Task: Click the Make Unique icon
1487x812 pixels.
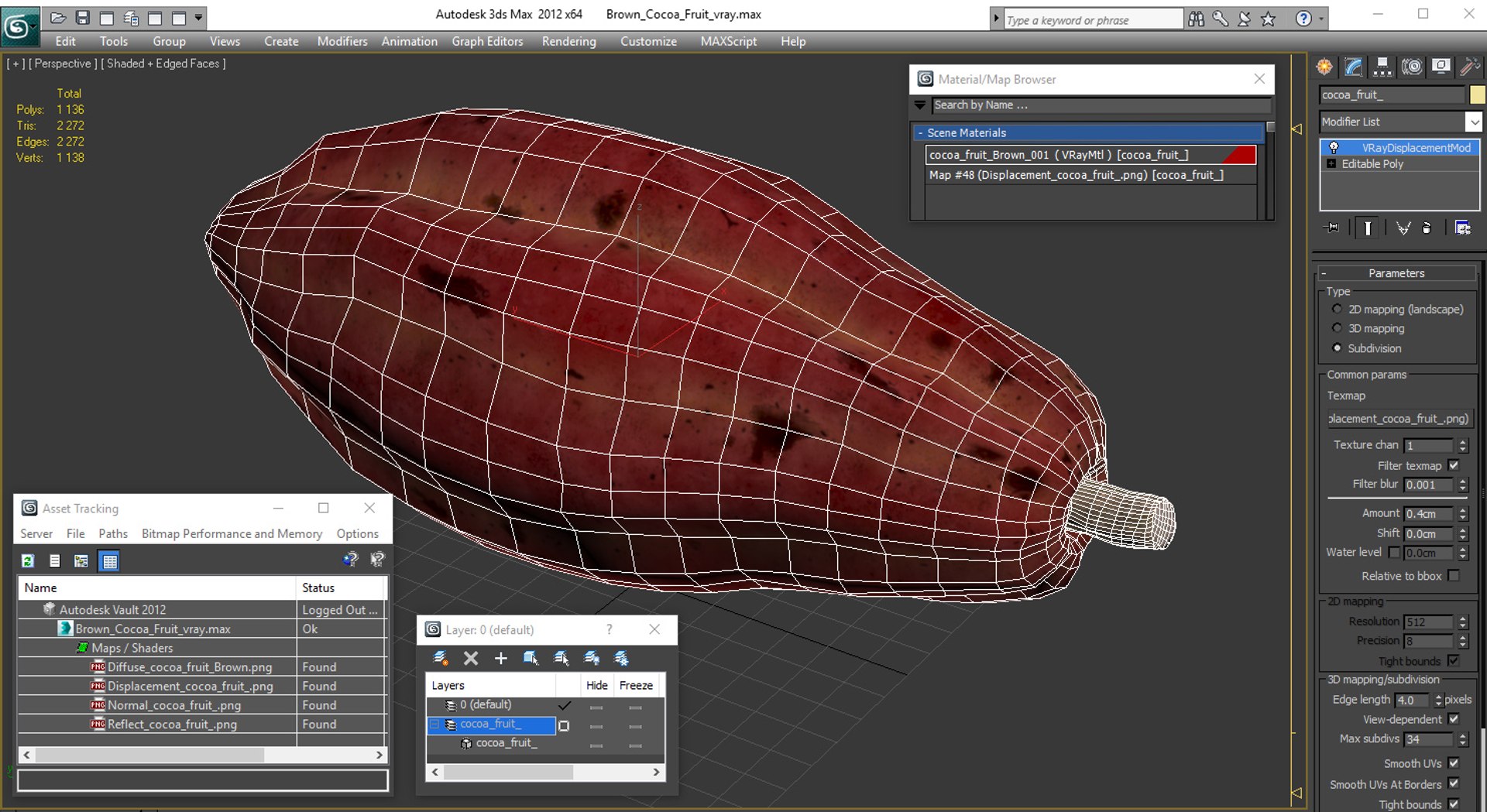Action: [1403, 228]
